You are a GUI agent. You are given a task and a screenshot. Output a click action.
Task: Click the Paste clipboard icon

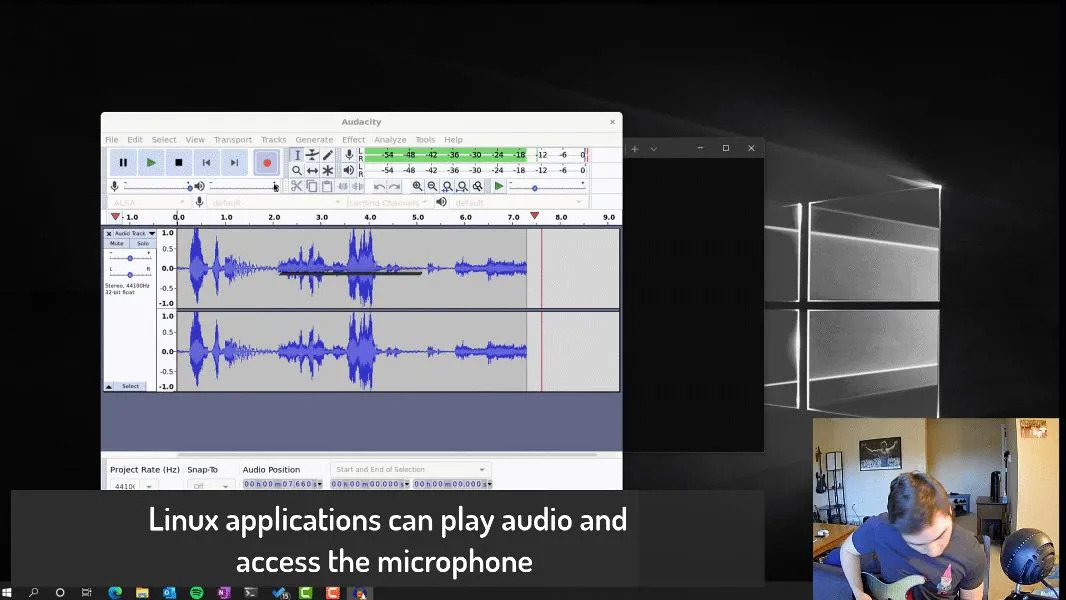click(327, 186)
